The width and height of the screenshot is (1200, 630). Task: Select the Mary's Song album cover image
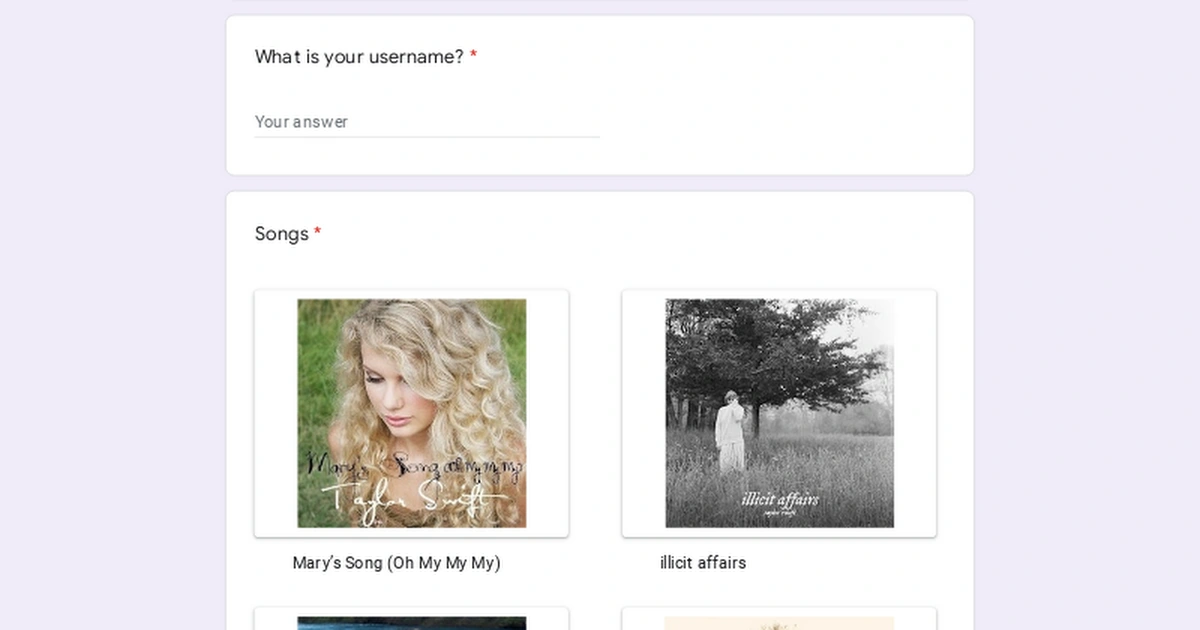pos(411,413)
